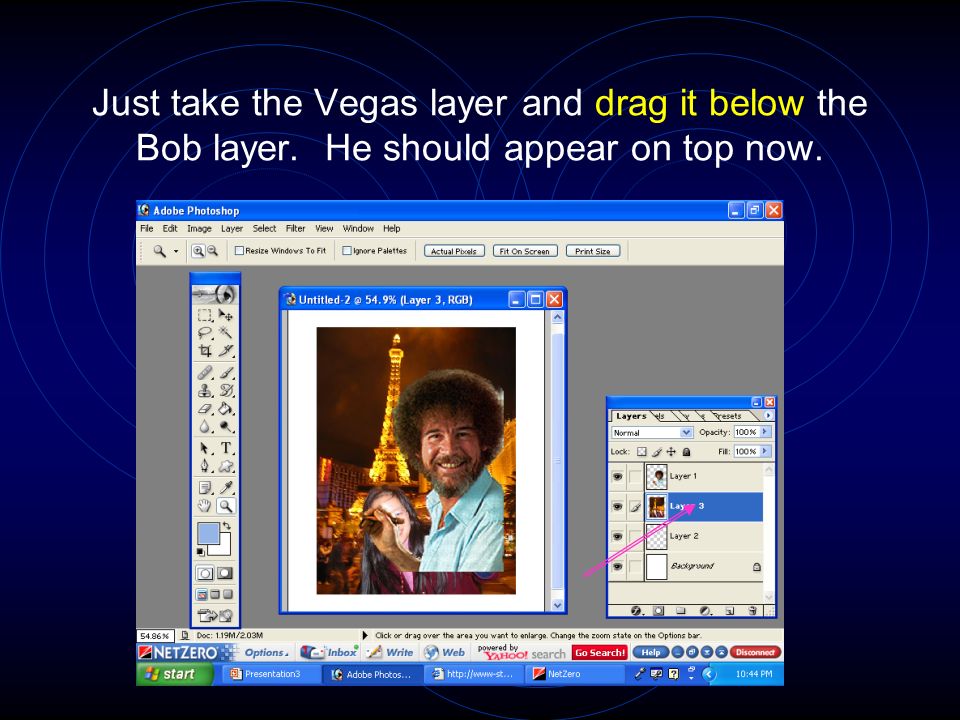Select the Magic Wand tool
Viewport: 960px width, 720px height.
225,333
